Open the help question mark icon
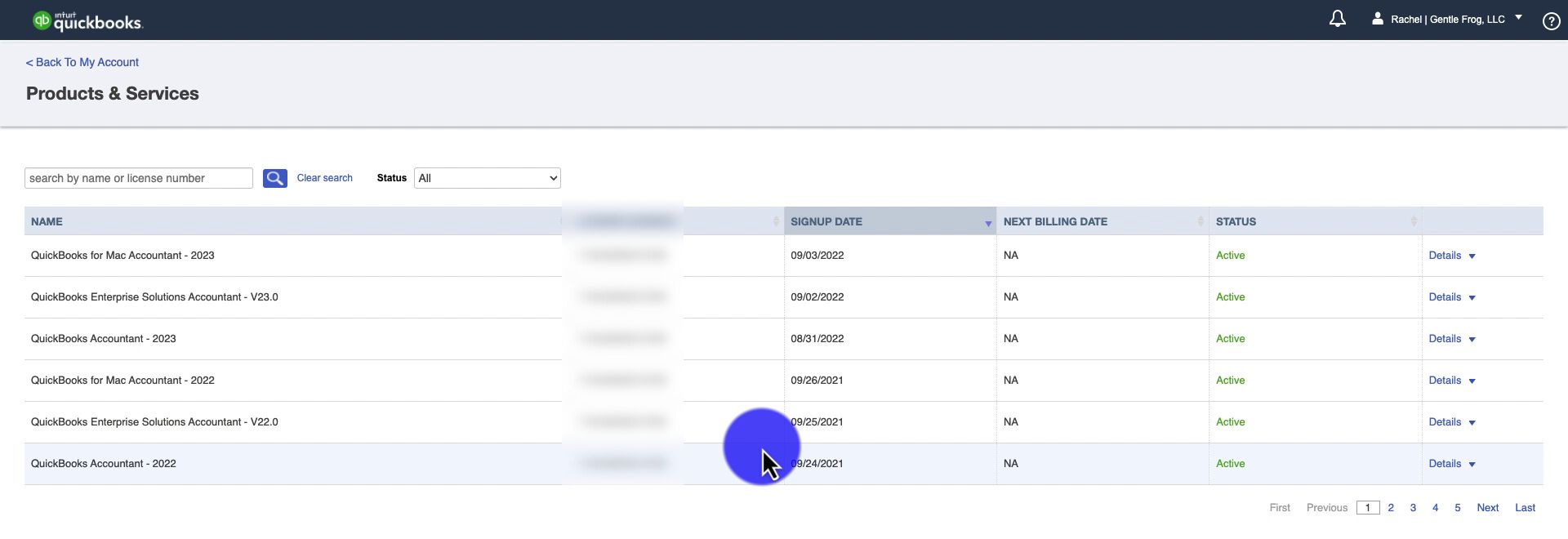Viewport: 1568px width, 539px height. (x=1551, y=21)
